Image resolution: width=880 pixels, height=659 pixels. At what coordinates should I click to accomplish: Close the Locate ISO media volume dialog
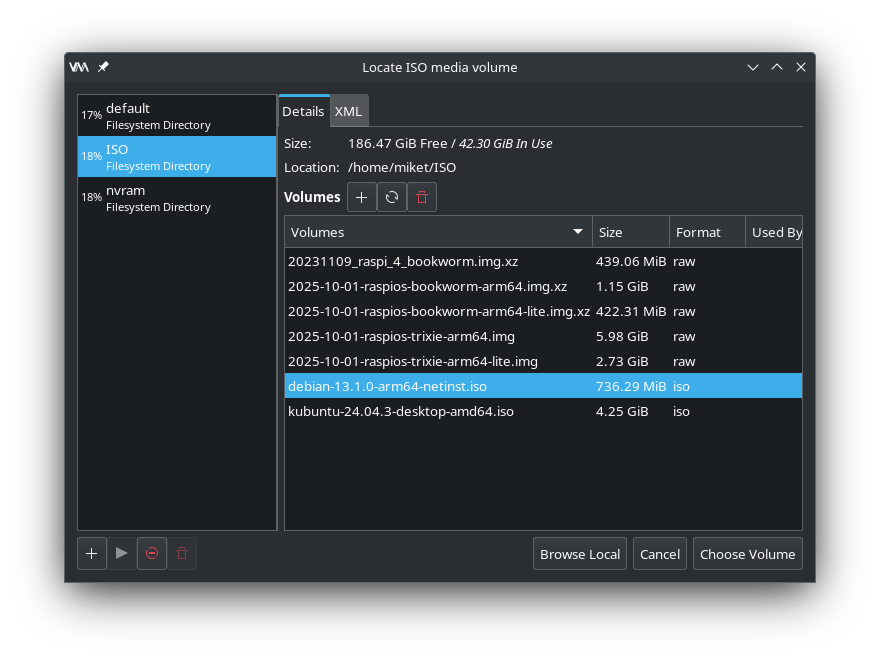801,67
